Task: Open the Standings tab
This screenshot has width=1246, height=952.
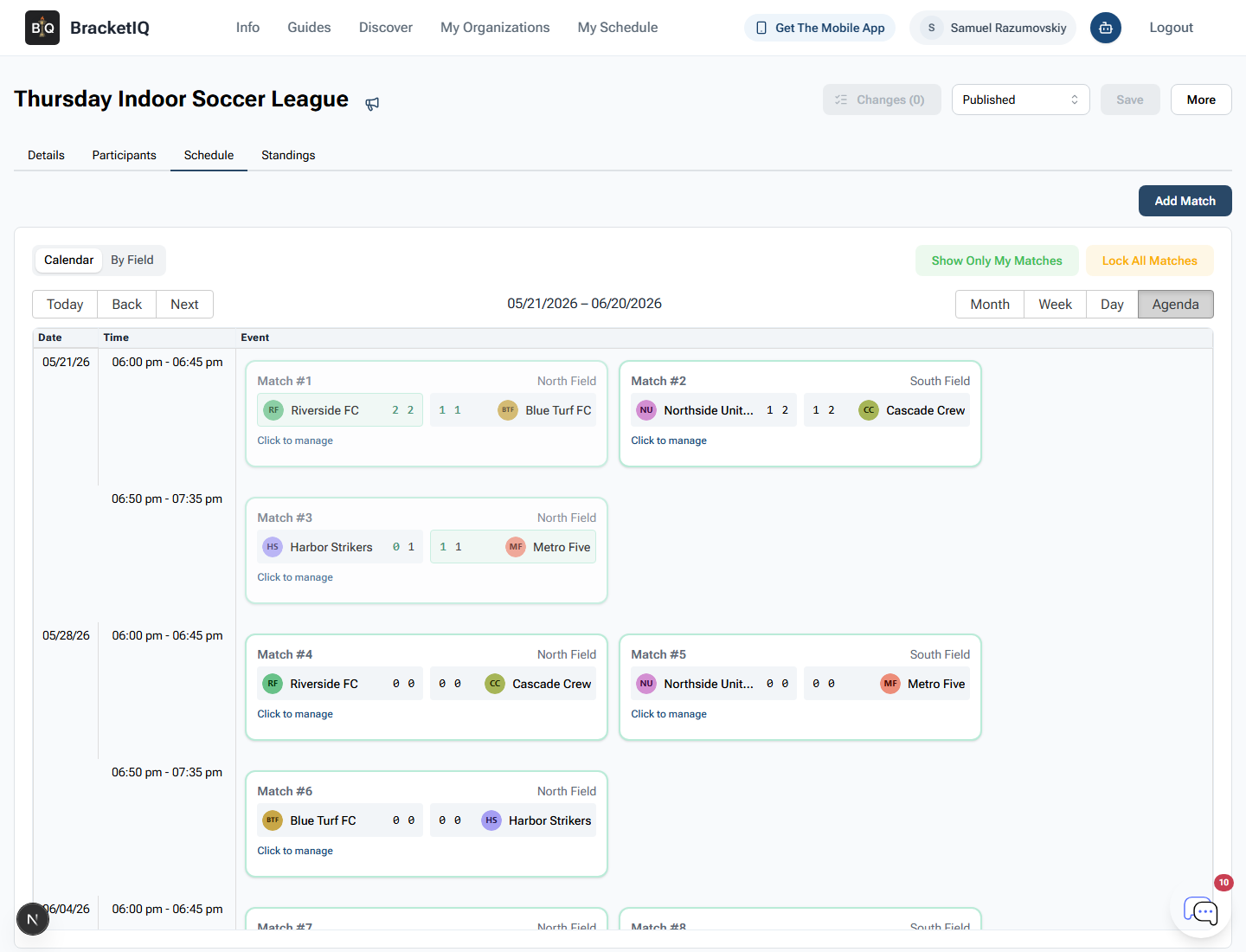Action: [288, 155]
